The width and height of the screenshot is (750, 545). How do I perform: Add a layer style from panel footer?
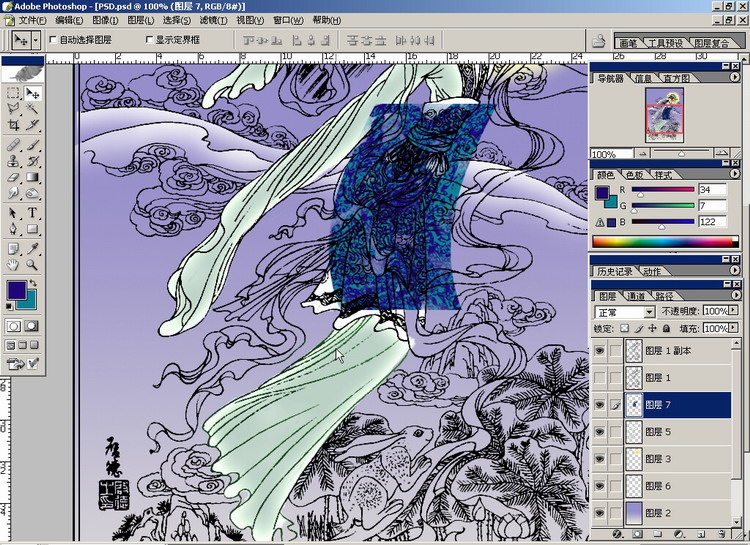(x=617, y=534)
